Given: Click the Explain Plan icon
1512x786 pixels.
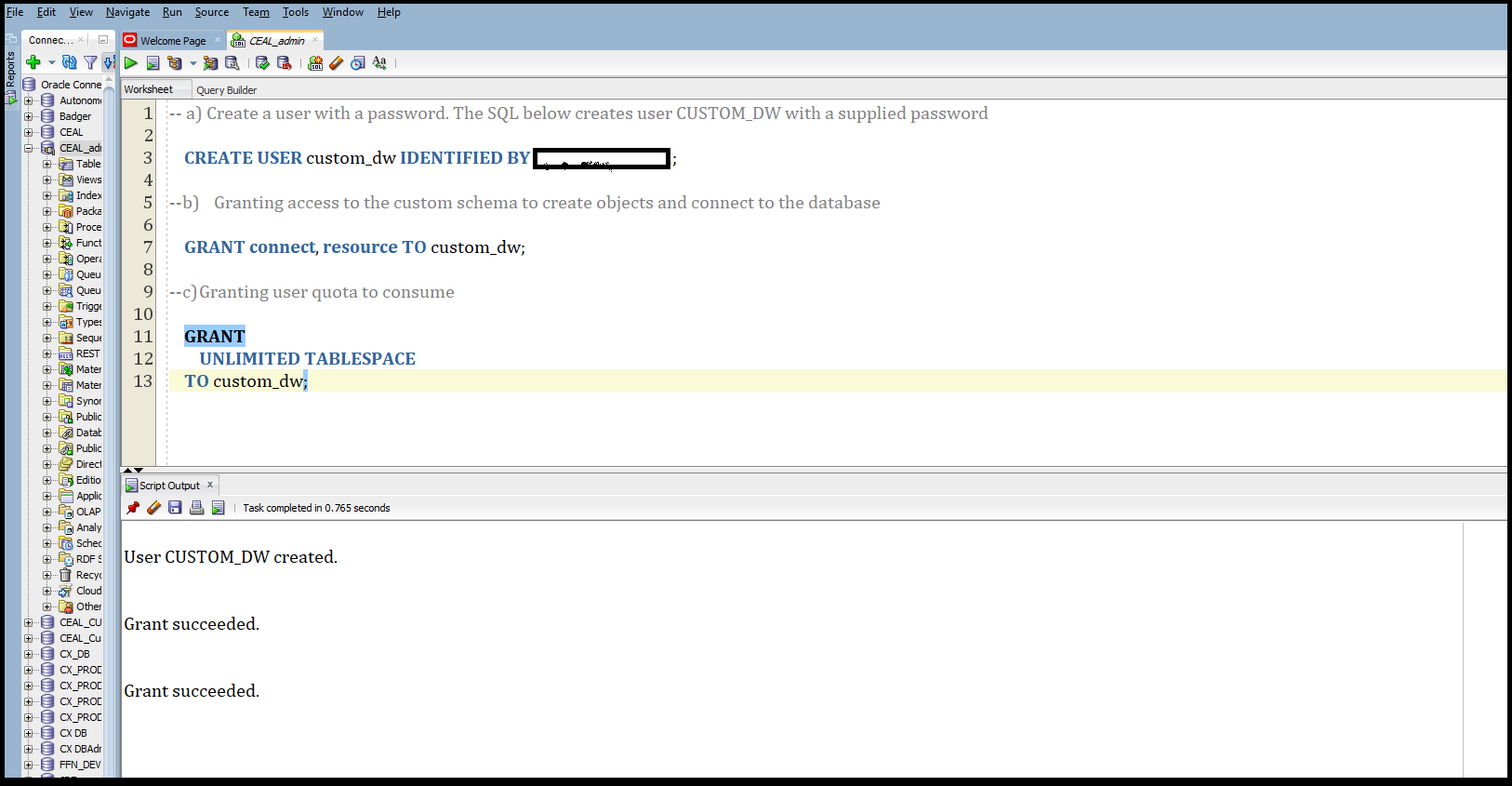Looking at the screenshot, I should point(175,63).
